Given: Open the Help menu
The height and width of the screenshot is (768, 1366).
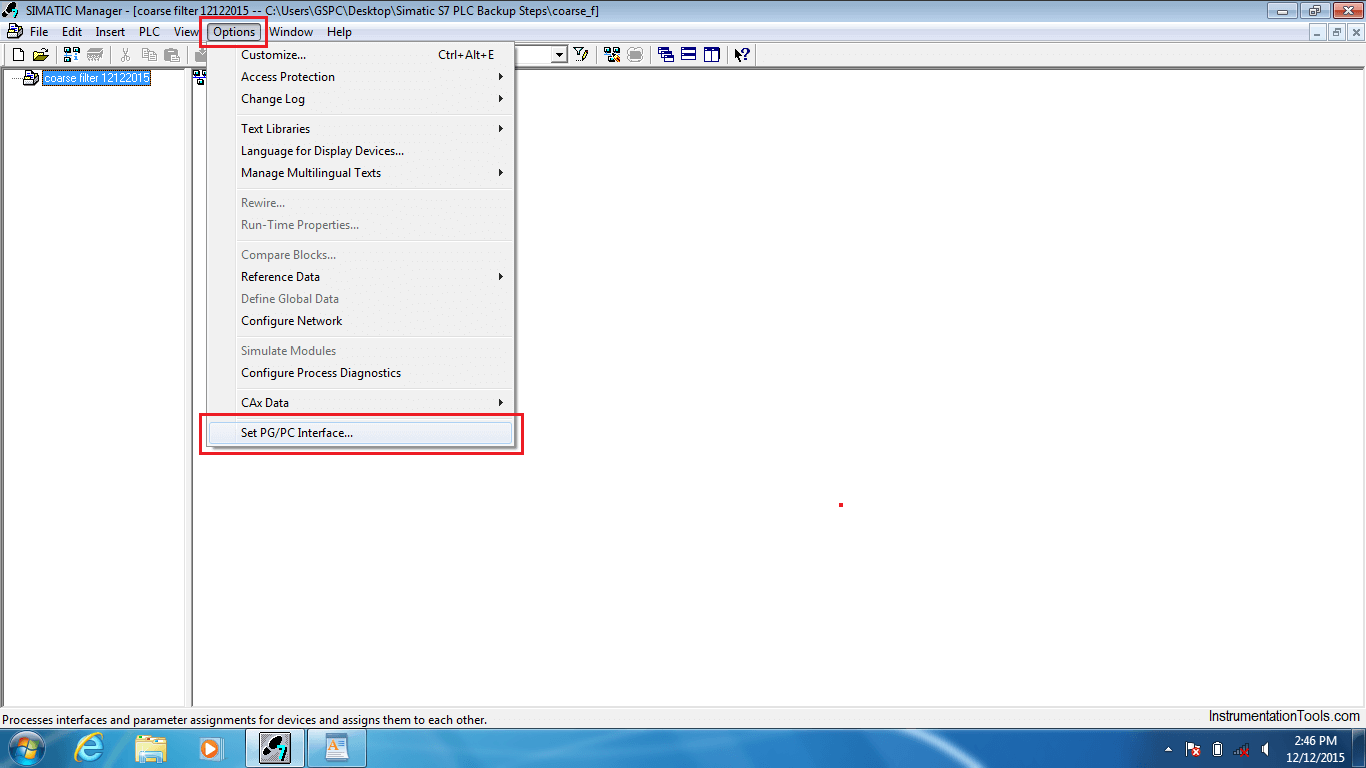Looking at the screenshot, I should click(x=339, y=32).
